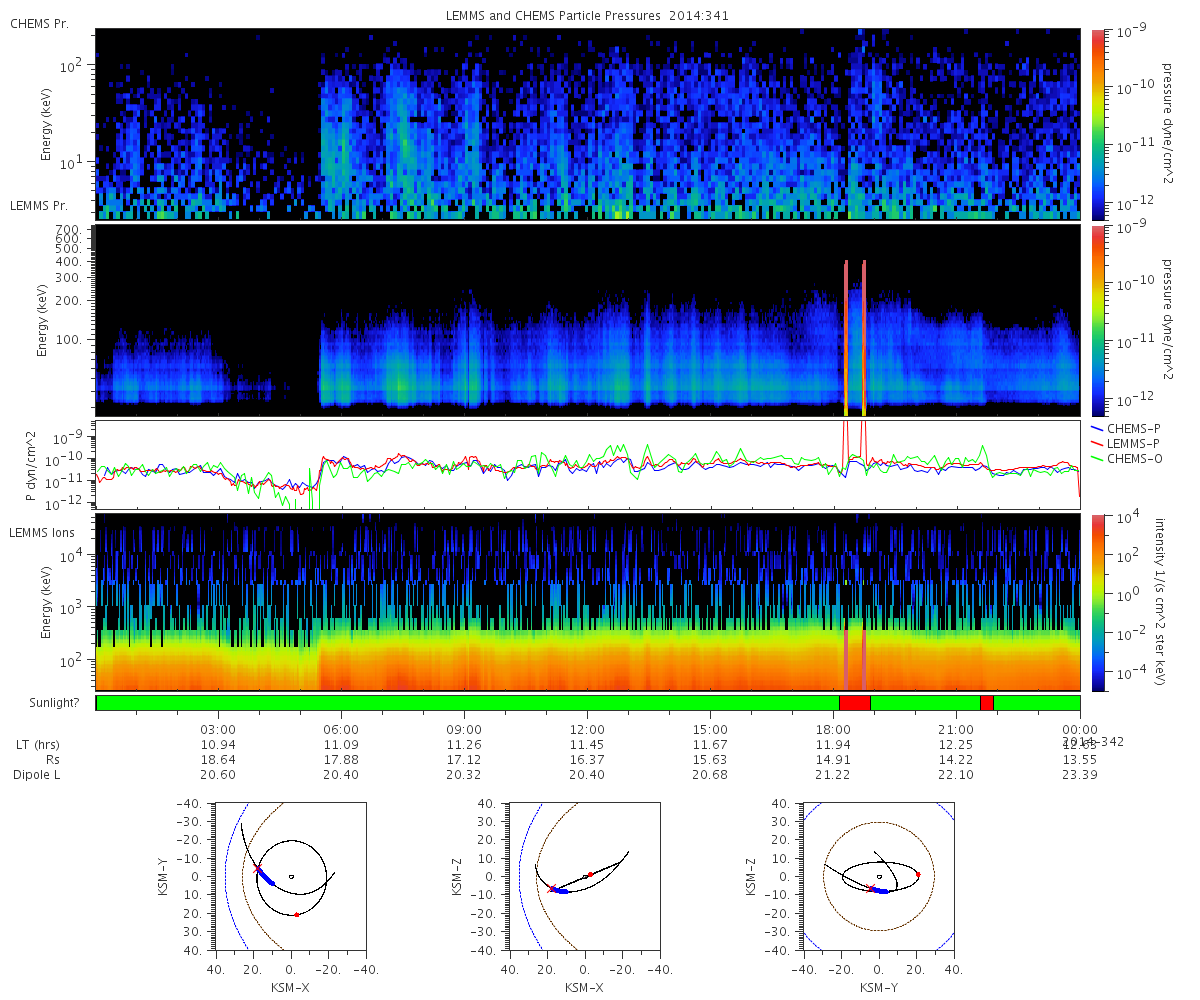Select the "Rs" row label
The height and width of the screenshot is (1000, 1200).
53,760
